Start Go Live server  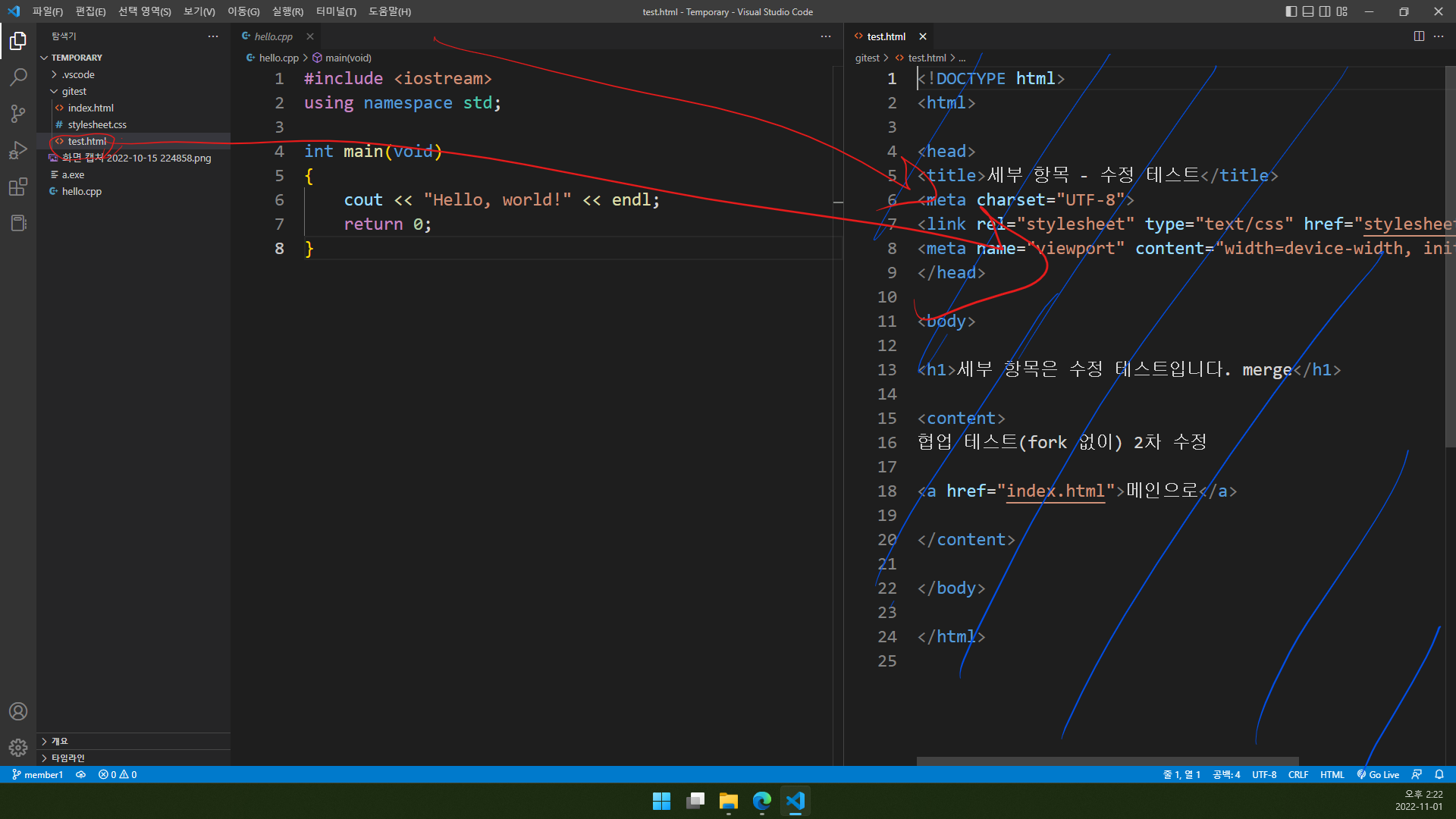click(x=1378, y=774)
